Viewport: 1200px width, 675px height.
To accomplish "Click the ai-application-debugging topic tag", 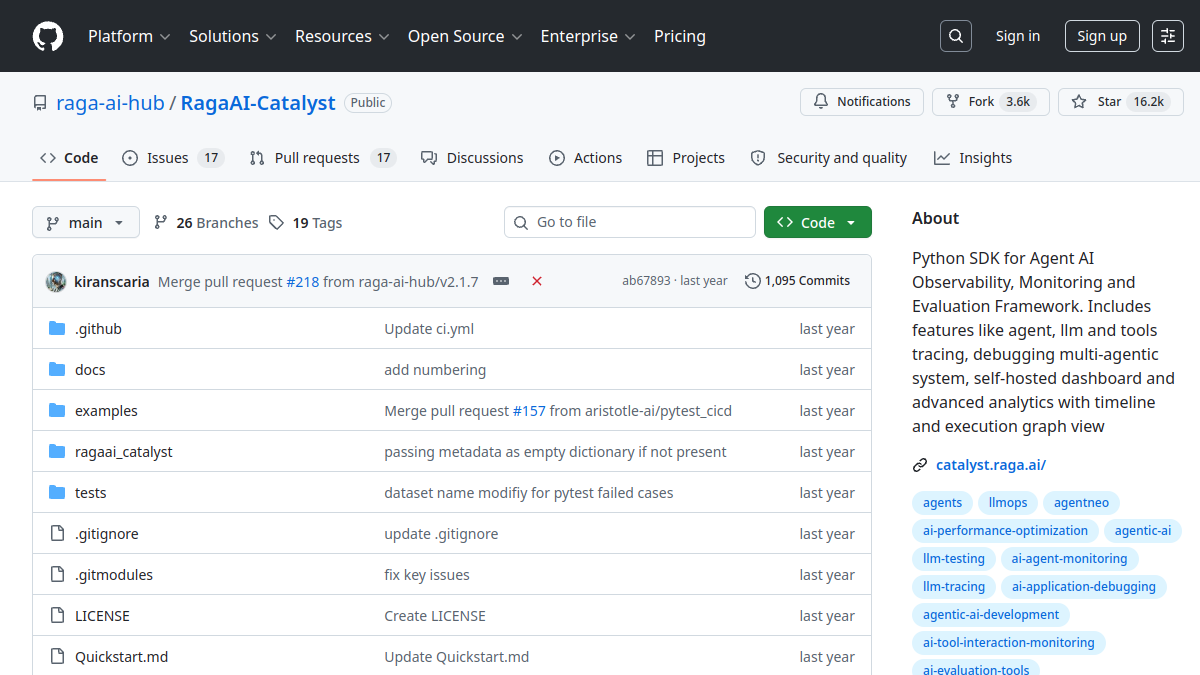I will click(1084, 587).
